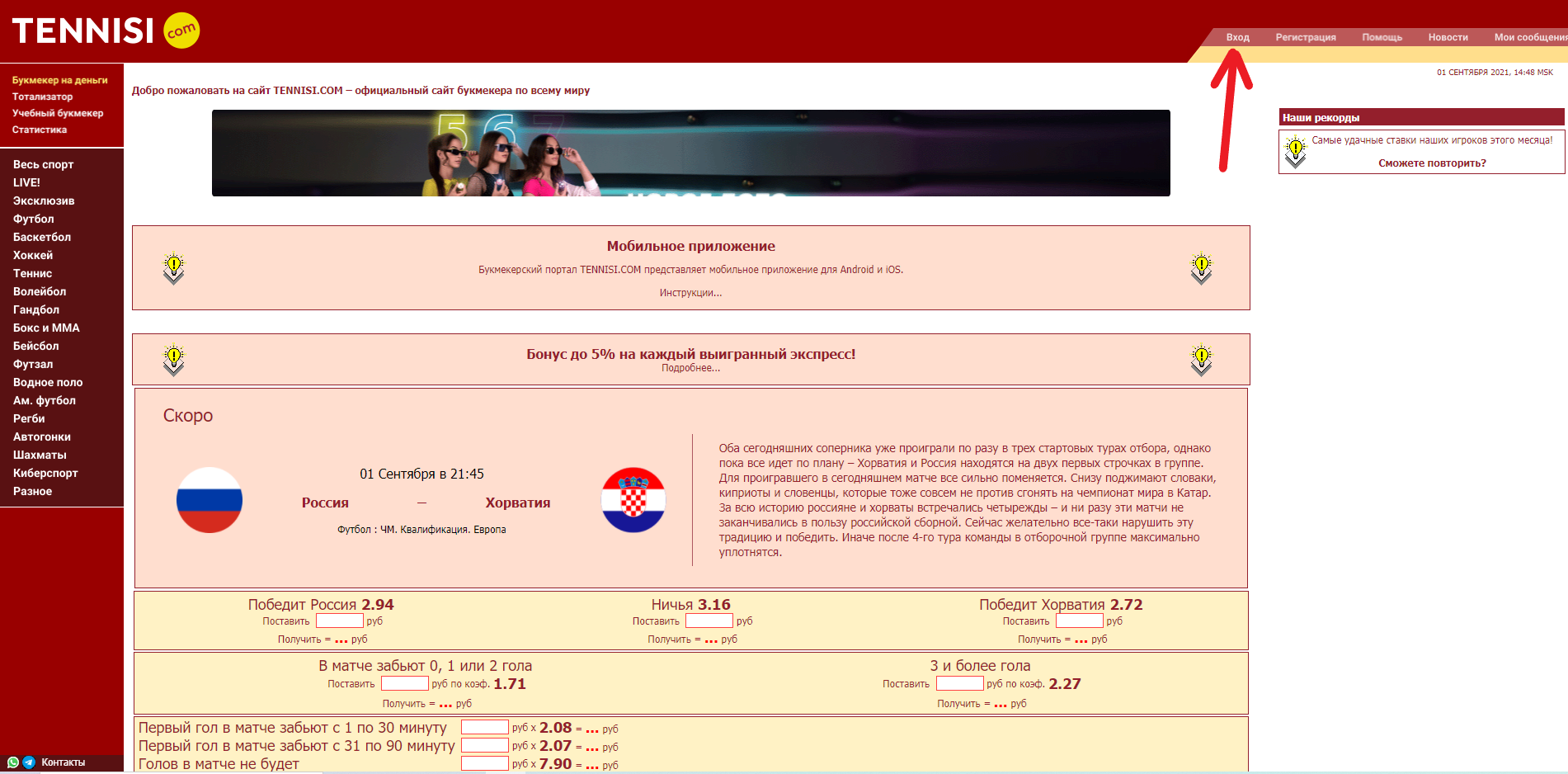This screenshot has width=1568, height=774.
Task: Click right lightbulb icon in express bonus banner
Action: (x=1202, y=361)
